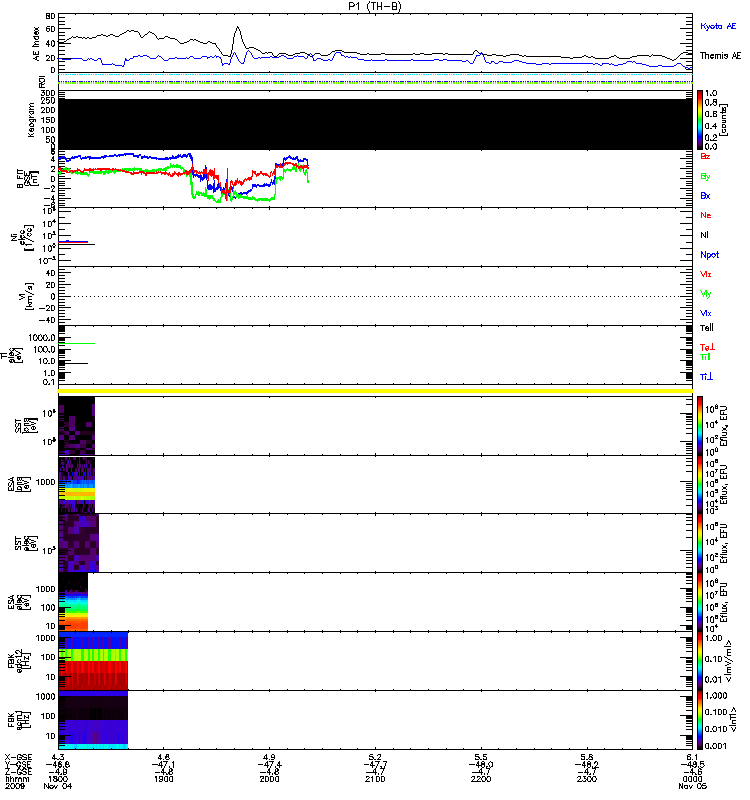Click the ESA ions Eflux color bar

(700, 485)
